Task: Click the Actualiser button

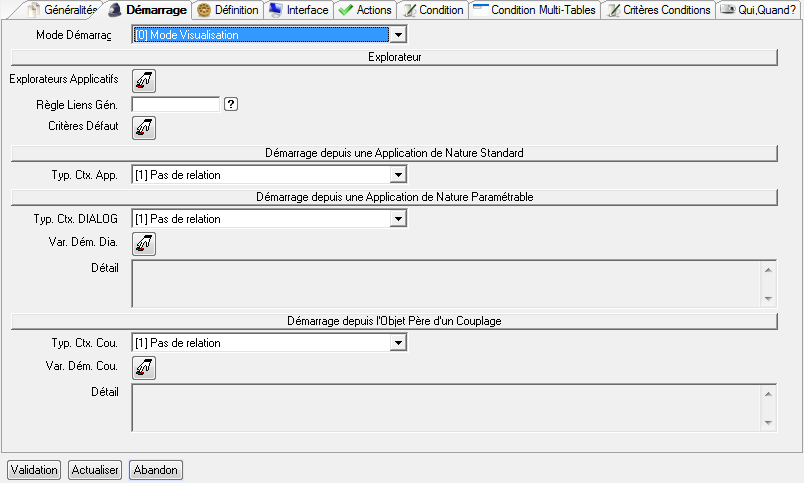Action: coord(95,470)
